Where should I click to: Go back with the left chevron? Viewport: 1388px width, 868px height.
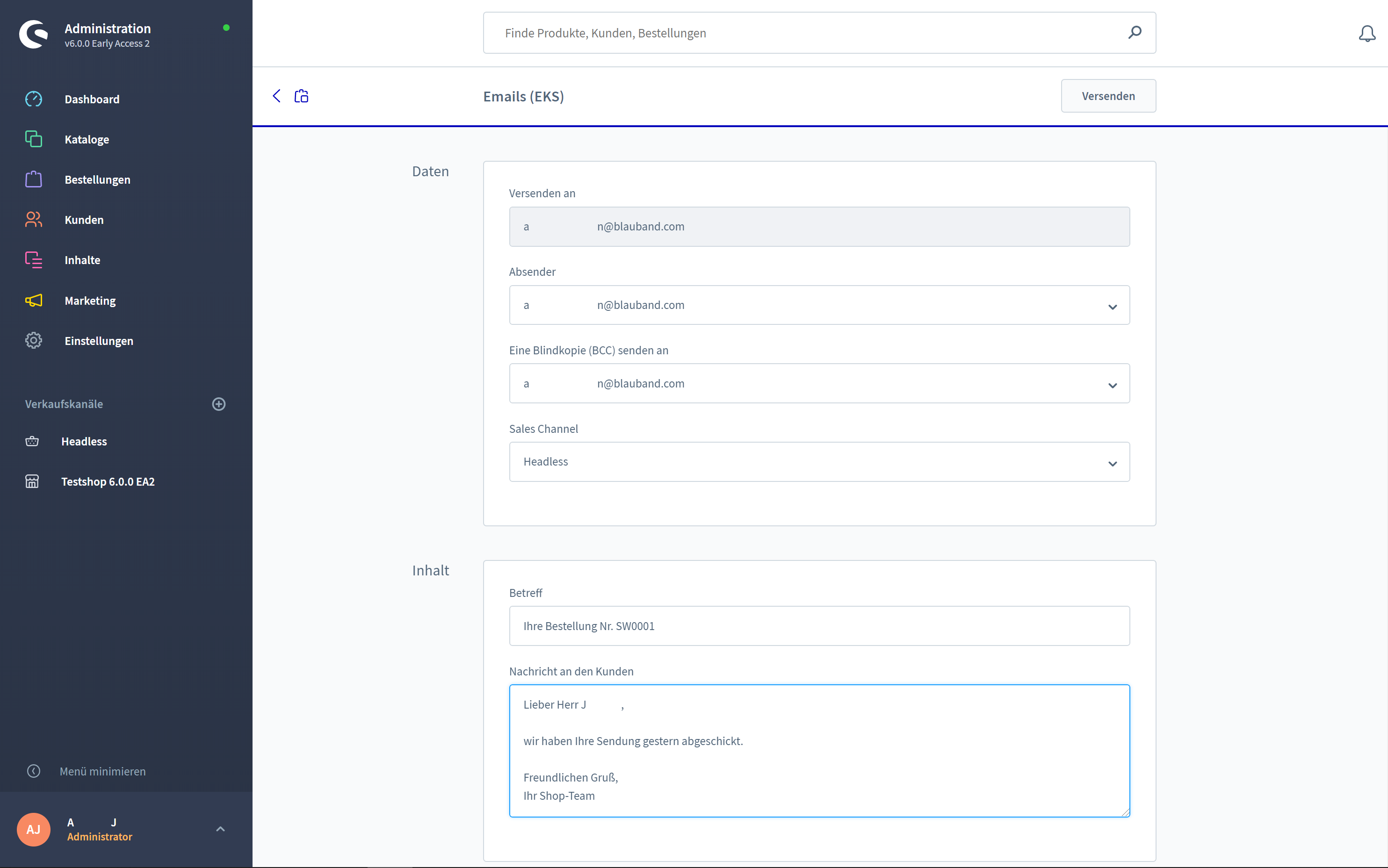276,96
